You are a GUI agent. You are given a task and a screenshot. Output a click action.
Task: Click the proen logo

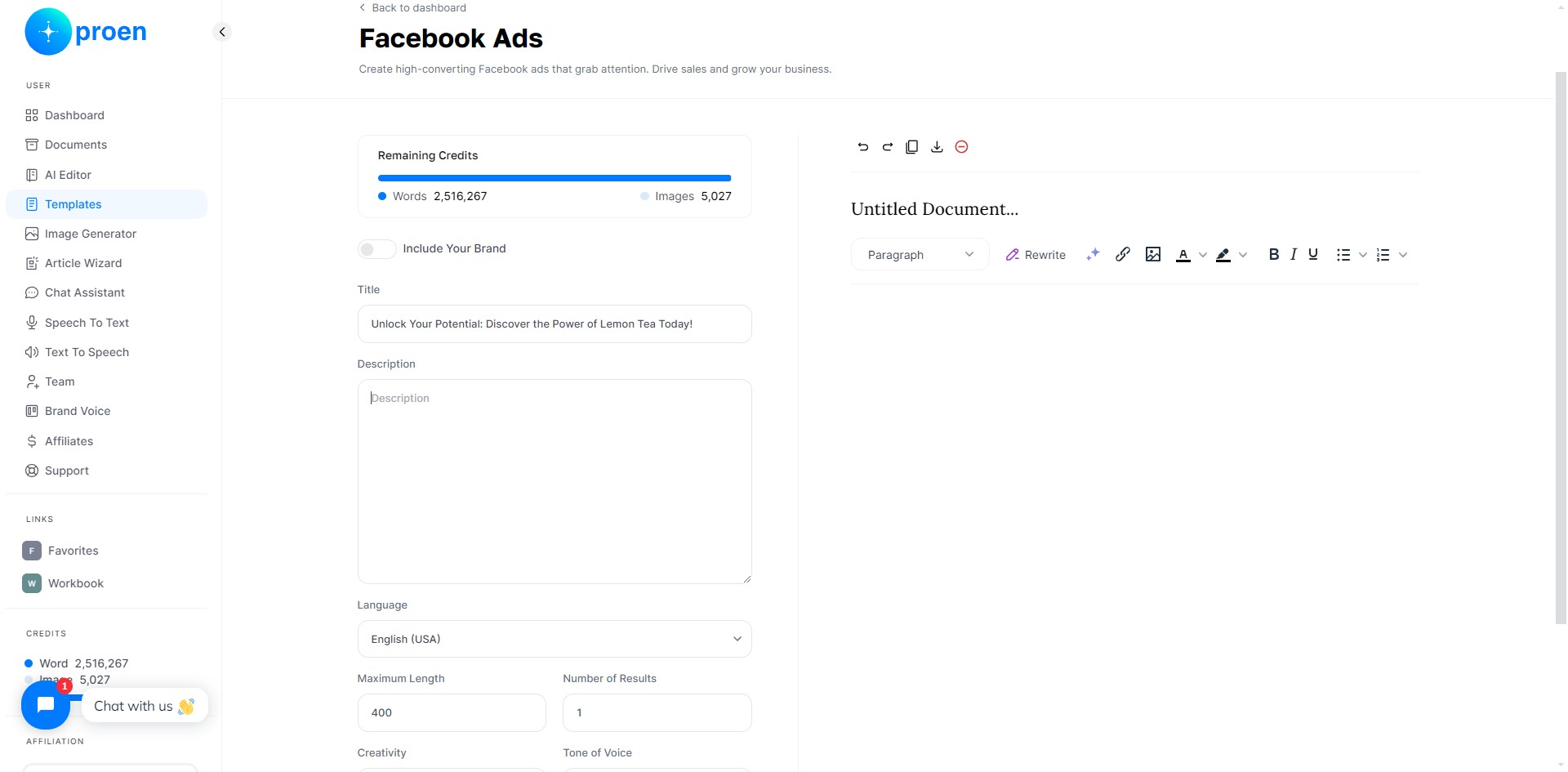coord(86,32)
